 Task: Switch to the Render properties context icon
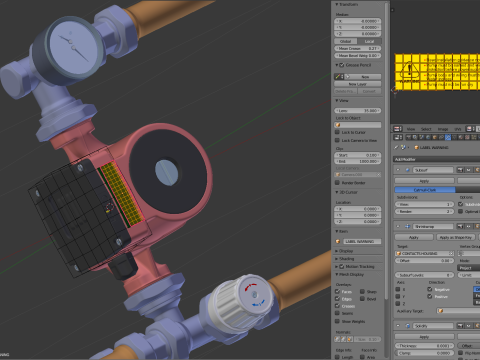point(408,137)
